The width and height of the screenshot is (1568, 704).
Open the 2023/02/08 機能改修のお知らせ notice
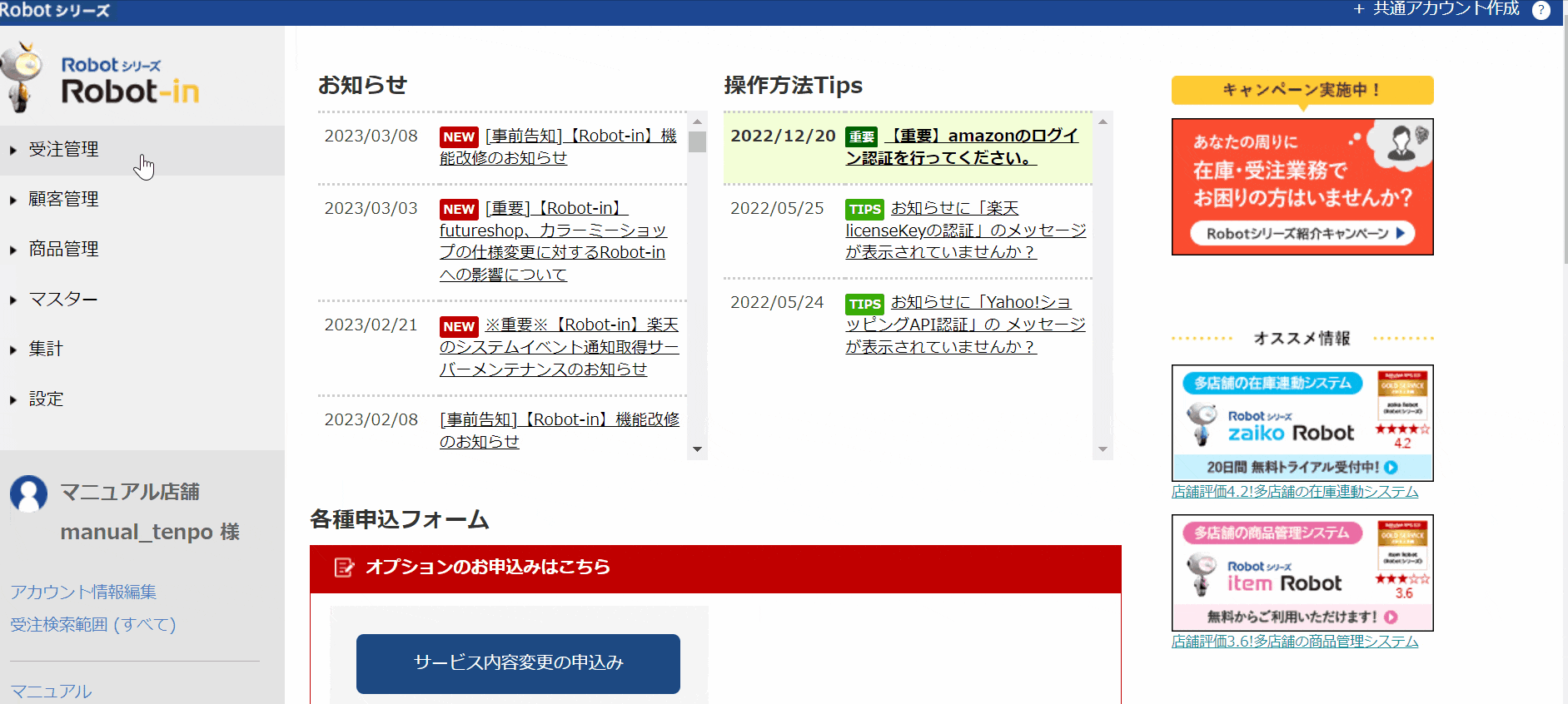[x=560, y=431]
